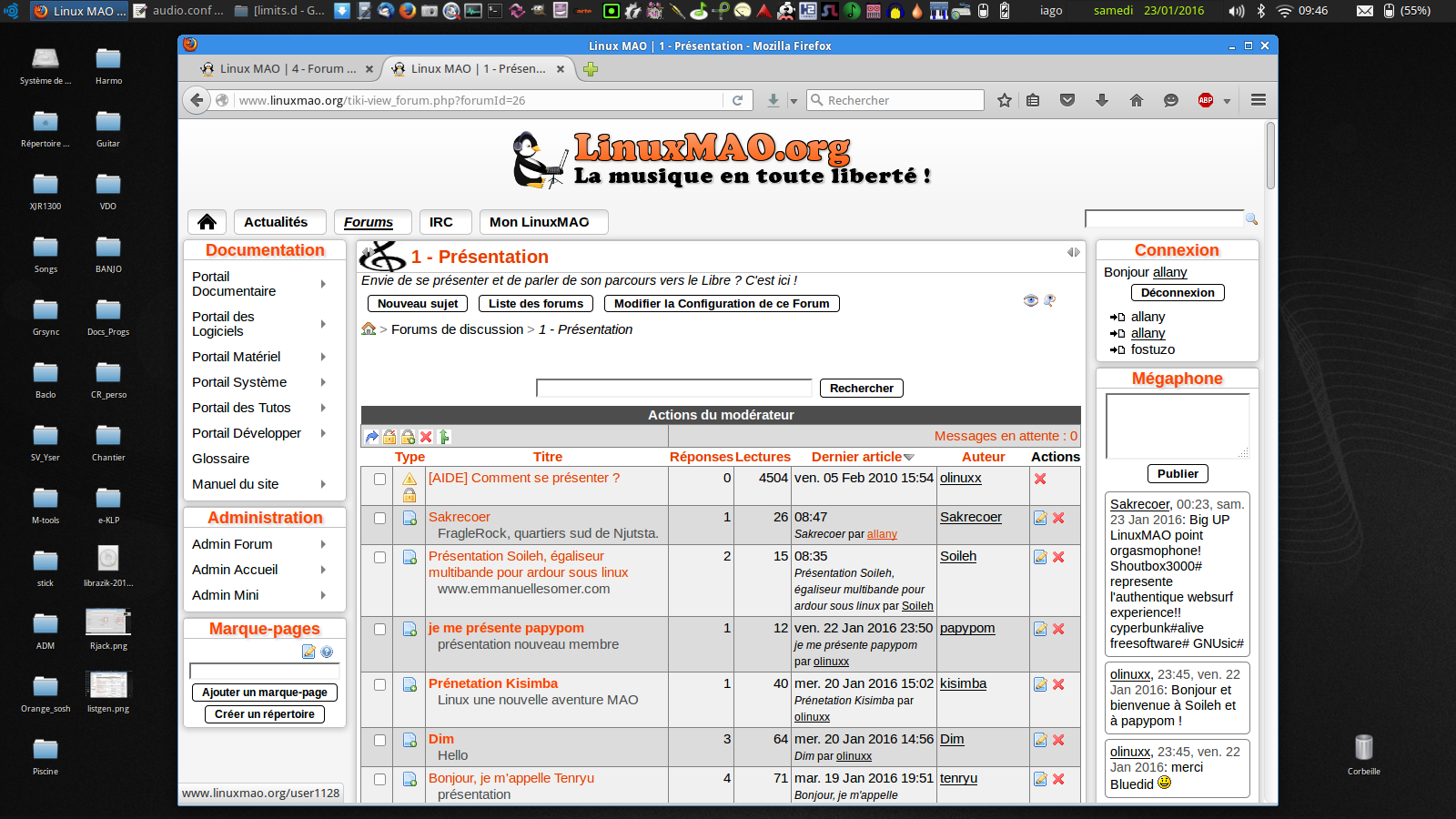The image size is (1456, 819).
Task: Delete the AIDE Comment se présenter topic
Action: click(x=1040, y=479)
